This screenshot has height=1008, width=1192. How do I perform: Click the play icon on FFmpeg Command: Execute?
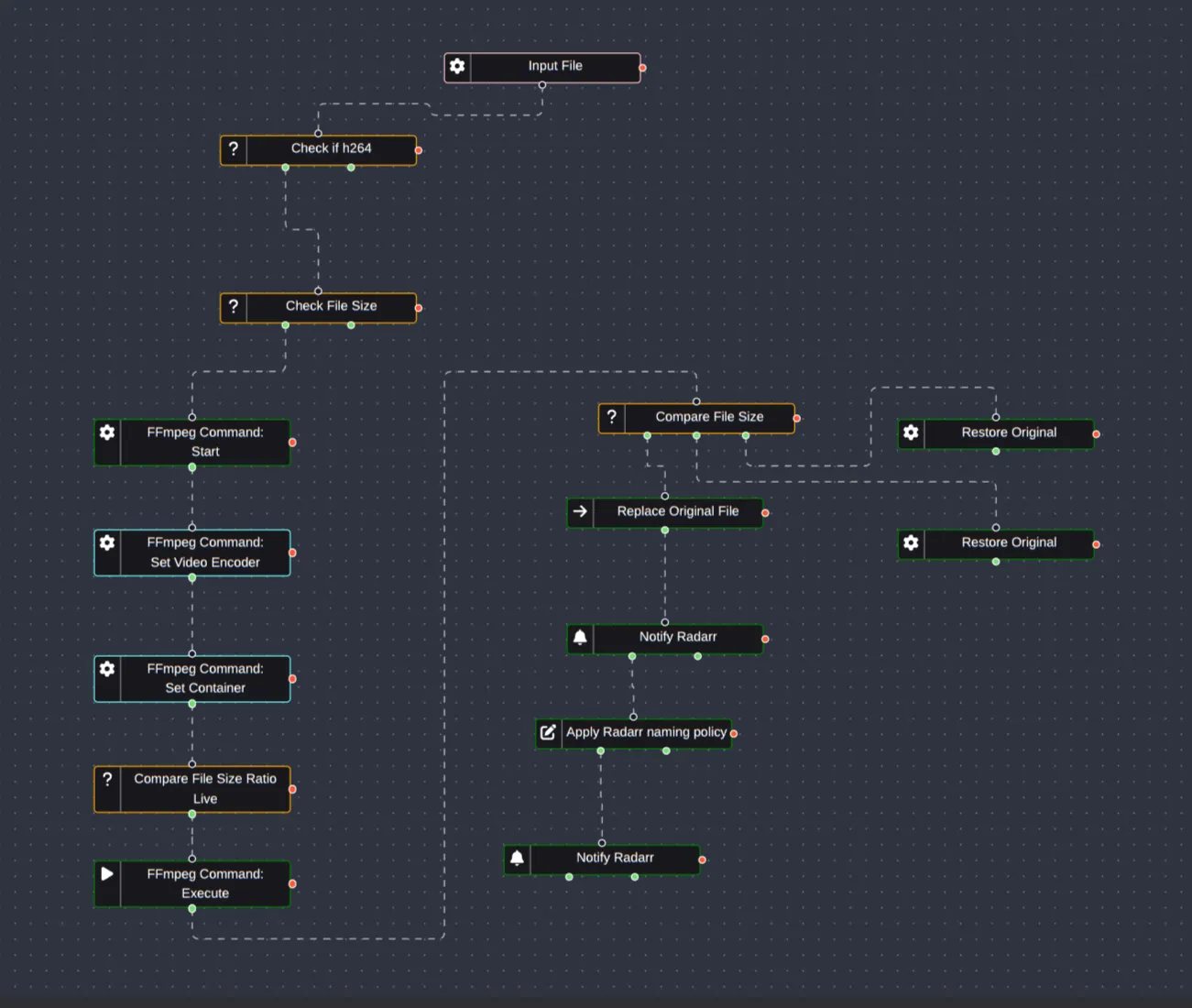click(x=107, y=874)
